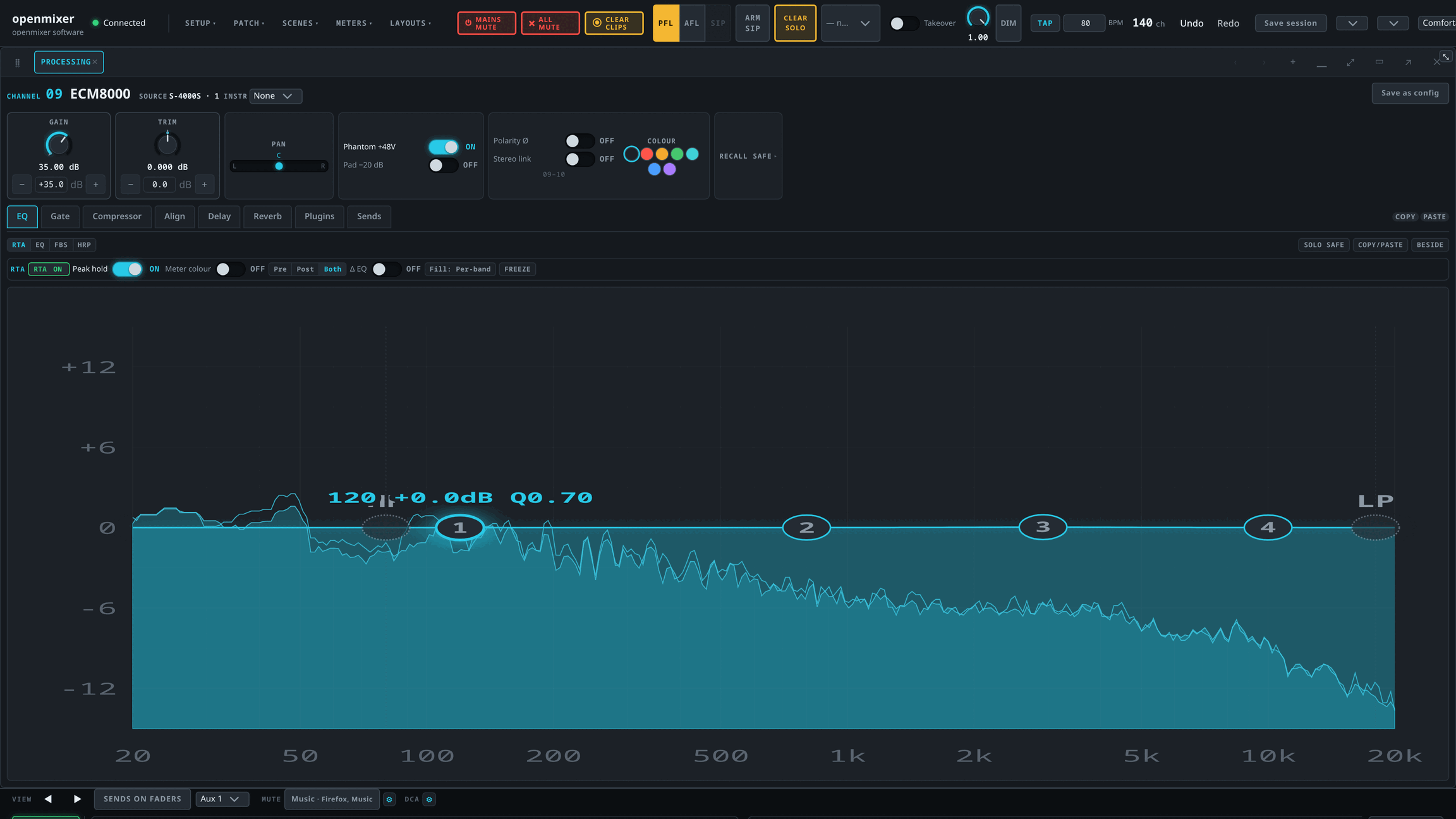
Task: Go to previous view with left triangle
Action: pos(48,799)
